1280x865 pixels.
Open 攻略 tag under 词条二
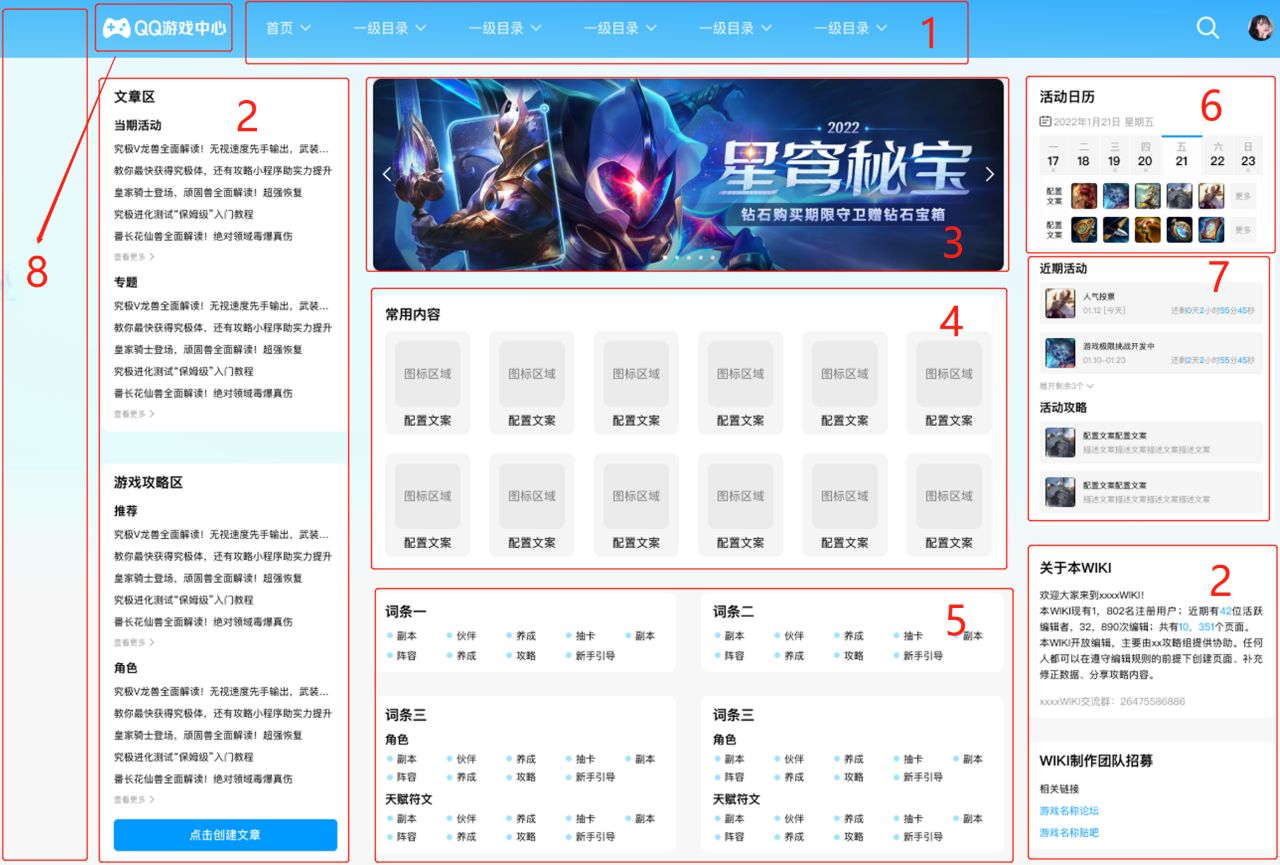pos(853,656)
